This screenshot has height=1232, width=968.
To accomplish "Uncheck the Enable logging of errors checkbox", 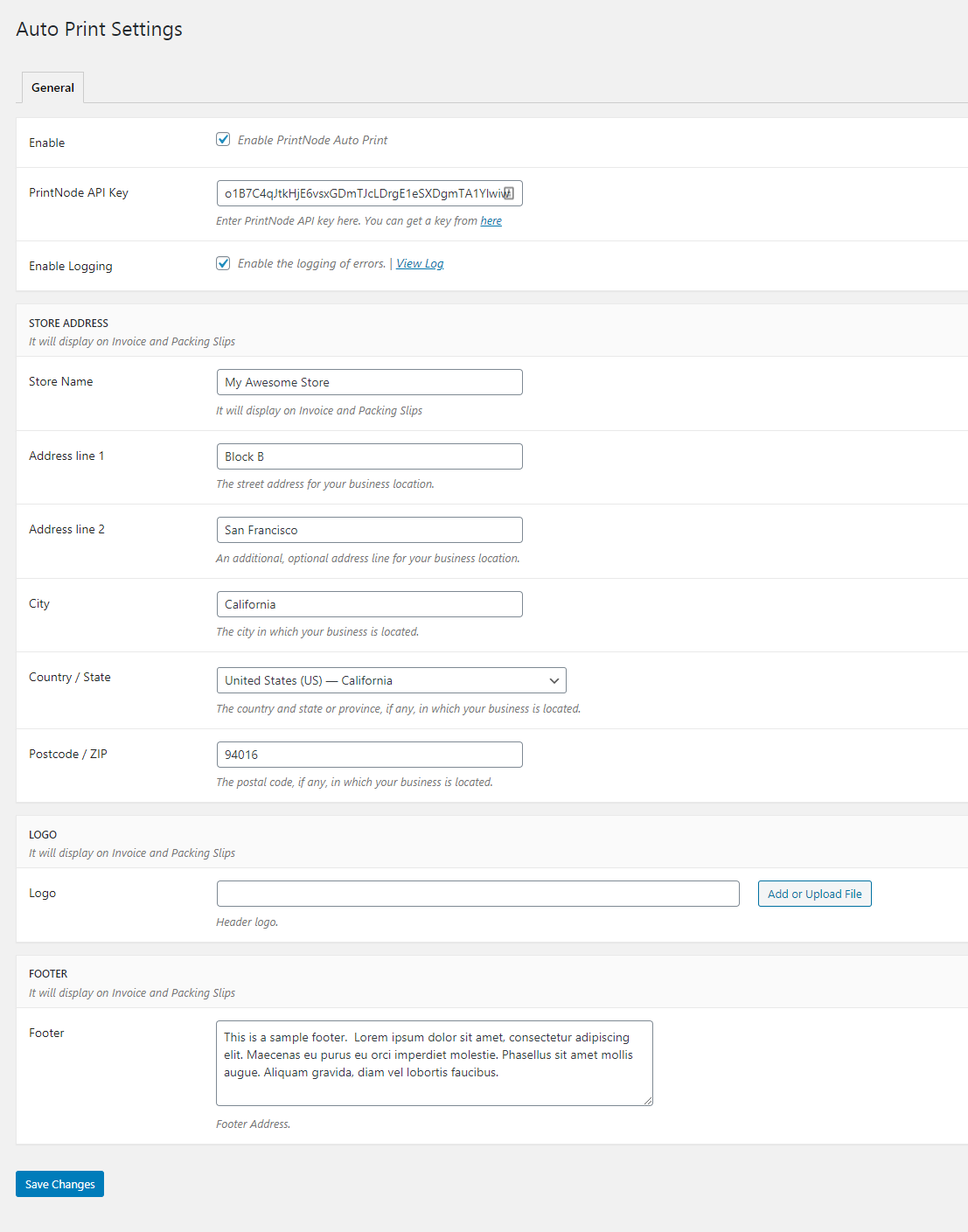I will point(223,263).
